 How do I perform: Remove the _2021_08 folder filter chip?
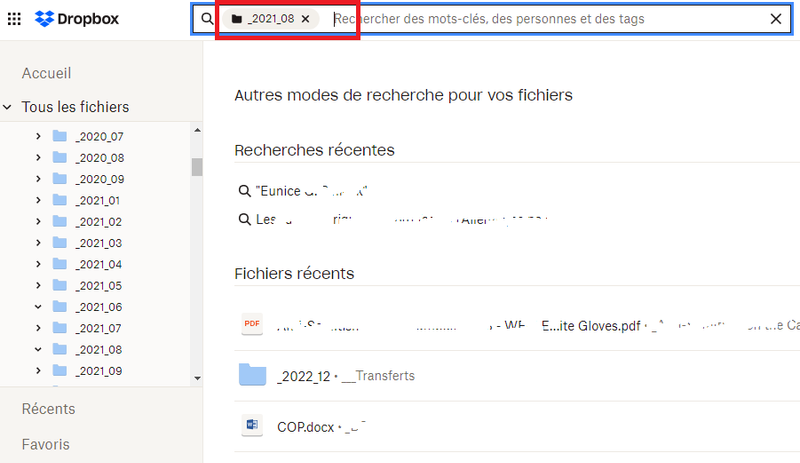pyautogui.click(x=306, y=19)
